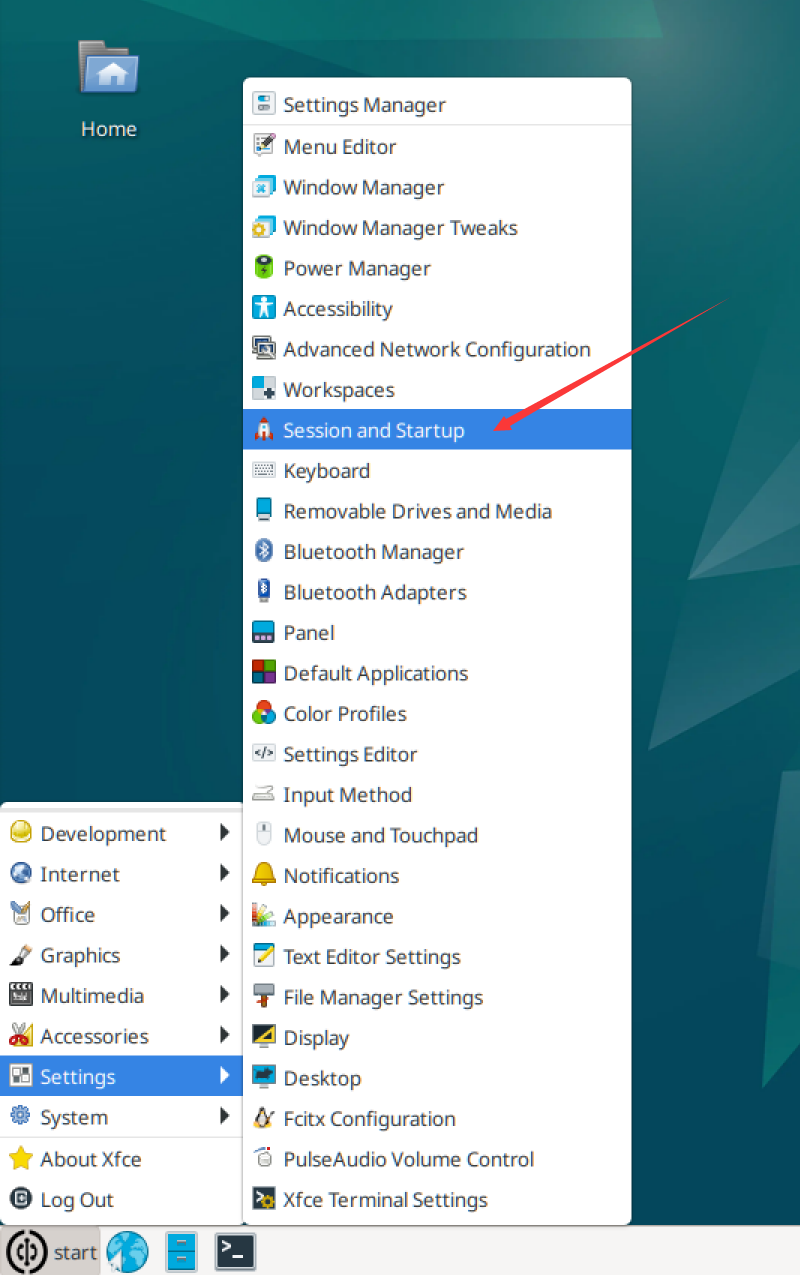Viewport: 800px width, 1275px height.
Task: Click the Workspaces icon
Action: pyautogui.click(x=264, y=389)
